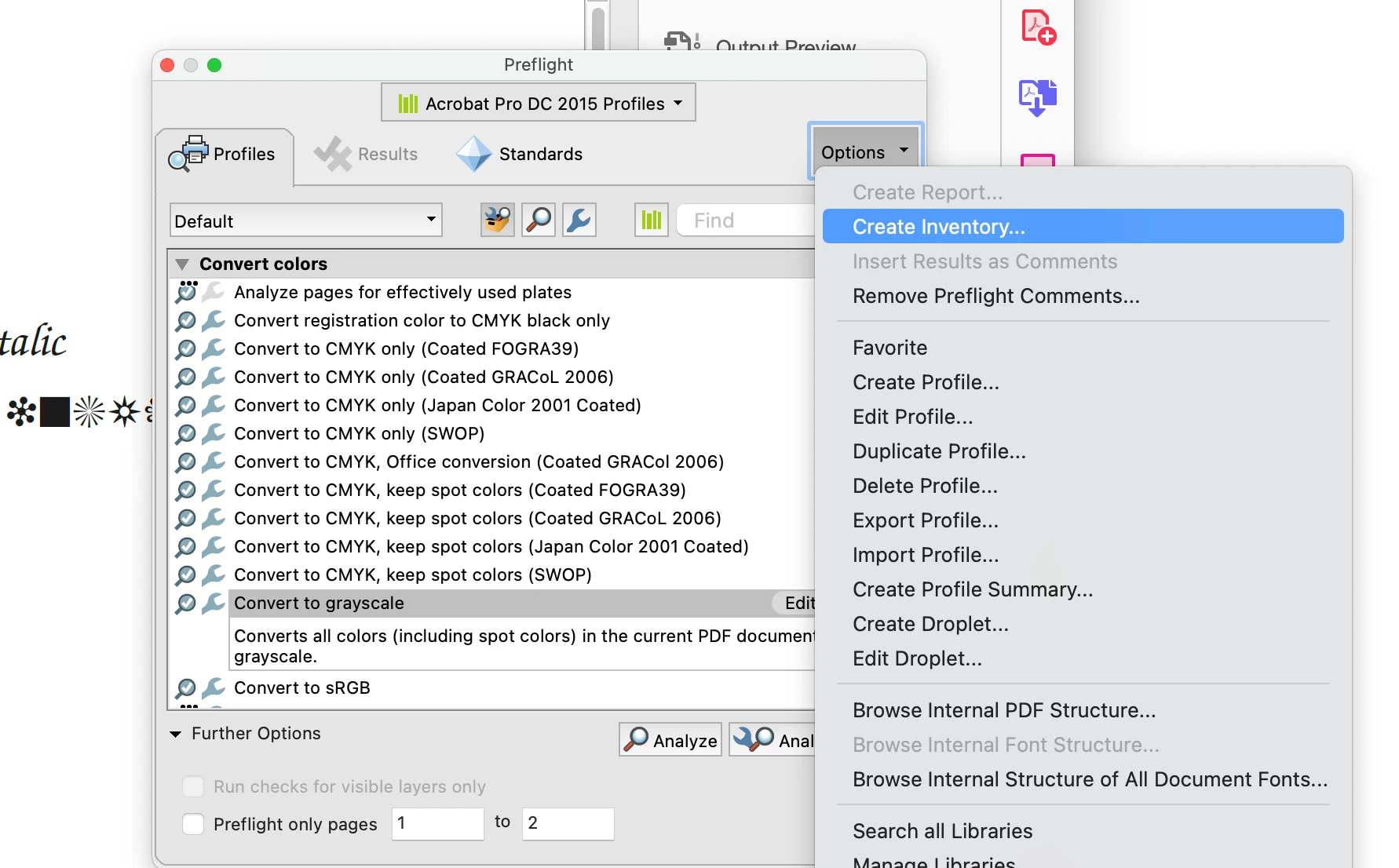1399x868 pixels.
Task: Click magnifier icon beside Convert to sRGB
Action: [186, 688]
